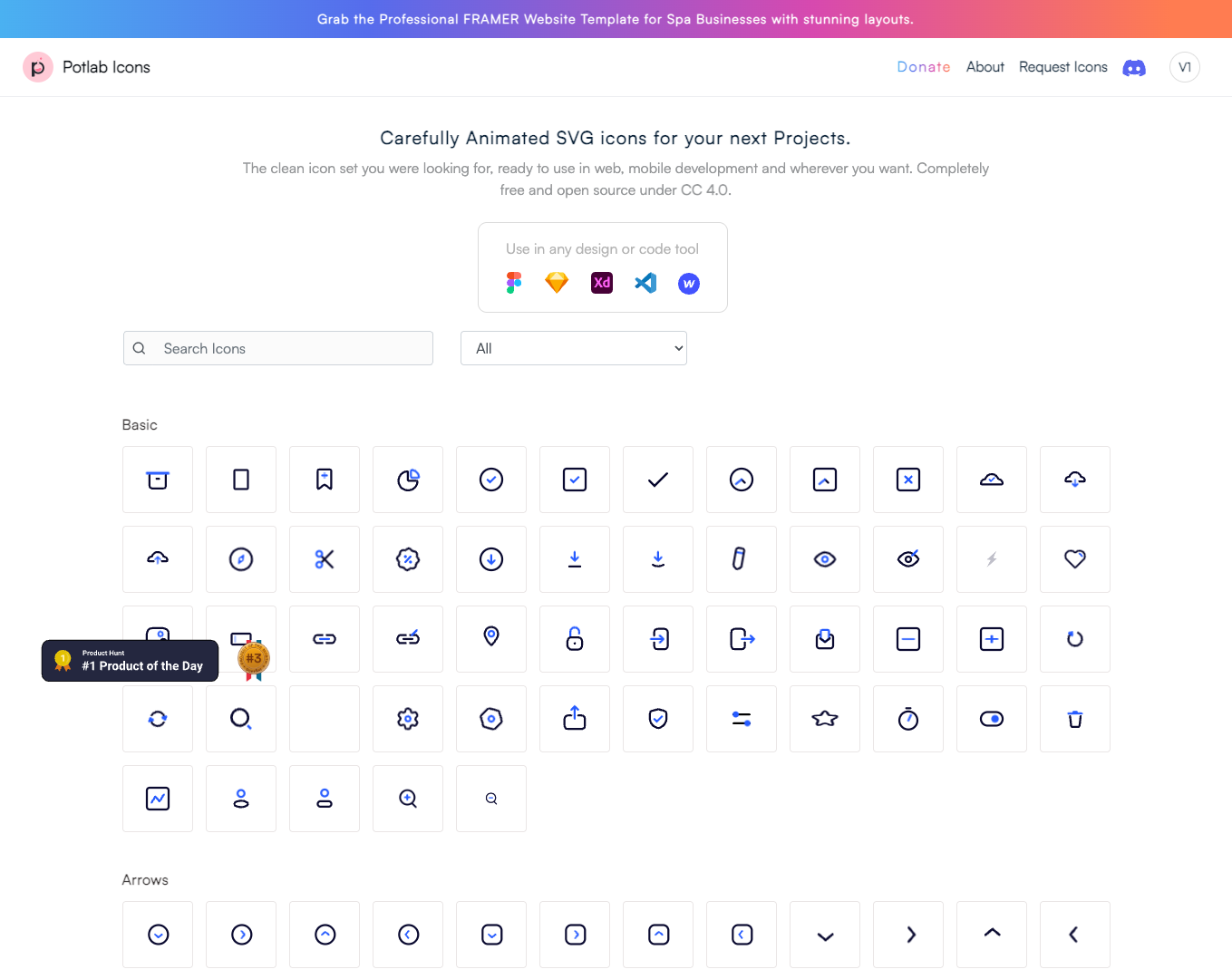The image size is (1232, 979).
Task: Click the checked checkbox icon
Action: [x=574, y=480]
